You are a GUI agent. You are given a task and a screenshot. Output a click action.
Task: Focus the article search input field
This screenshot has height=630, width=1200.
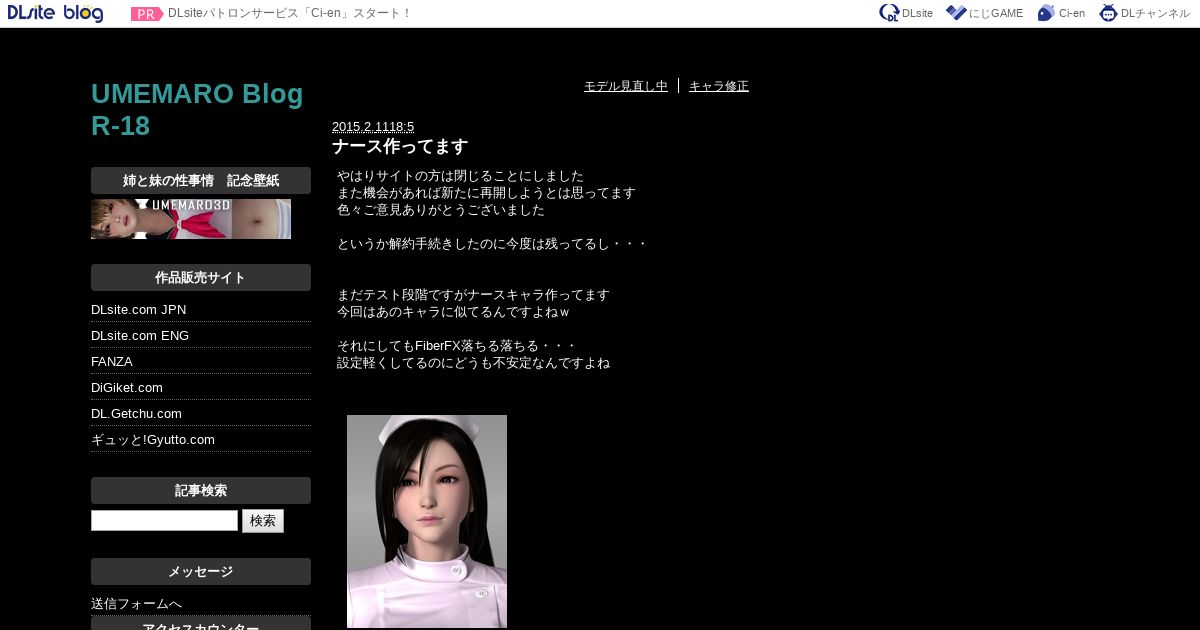[x=164, y=521]
